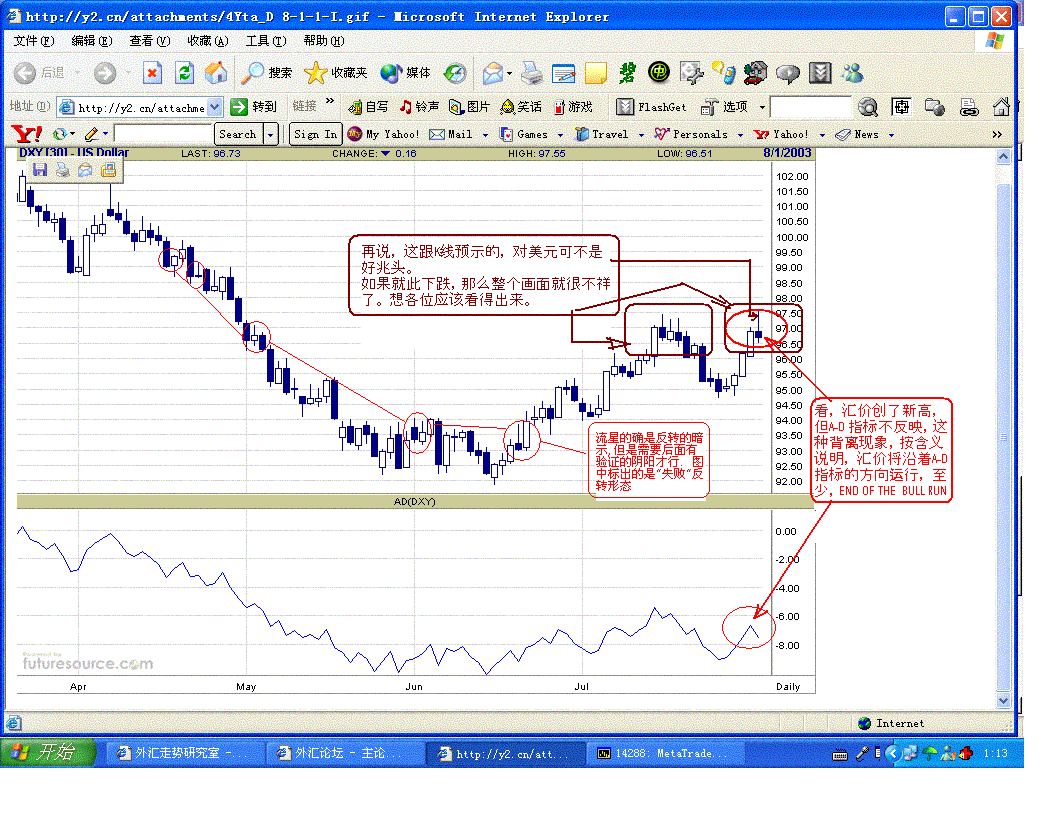This screenshot has width=1054, height=832.
Task: Go to the Home page icon
Action: click(x=216, y=73)
